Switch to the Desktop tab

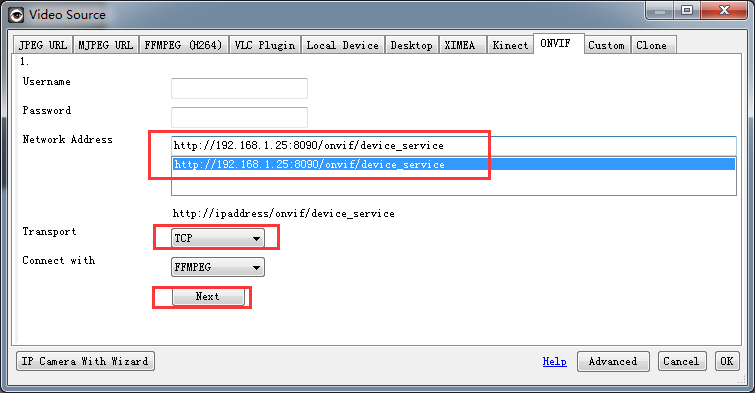pos(412,45)
